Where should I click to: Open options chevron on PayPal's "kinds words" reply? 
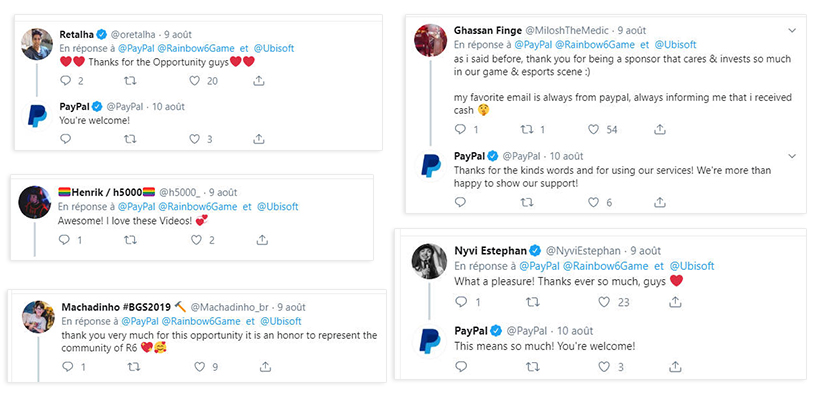(x=791, y=156)
